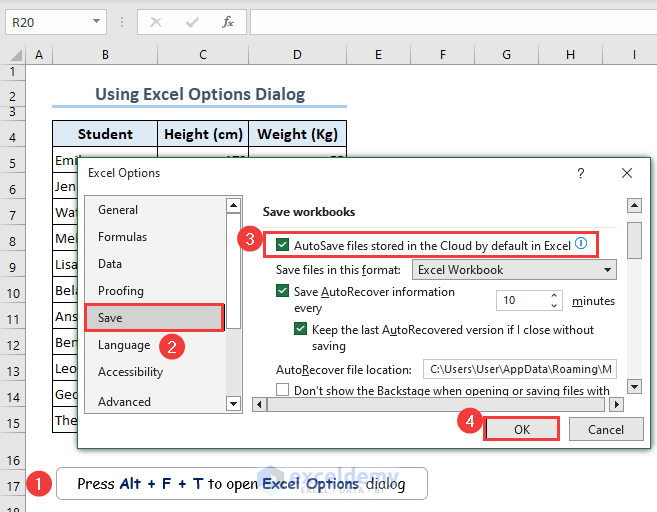Click the Insert Function fx icon
Viewport: 657px width, 512px height.
click(227, 22)
